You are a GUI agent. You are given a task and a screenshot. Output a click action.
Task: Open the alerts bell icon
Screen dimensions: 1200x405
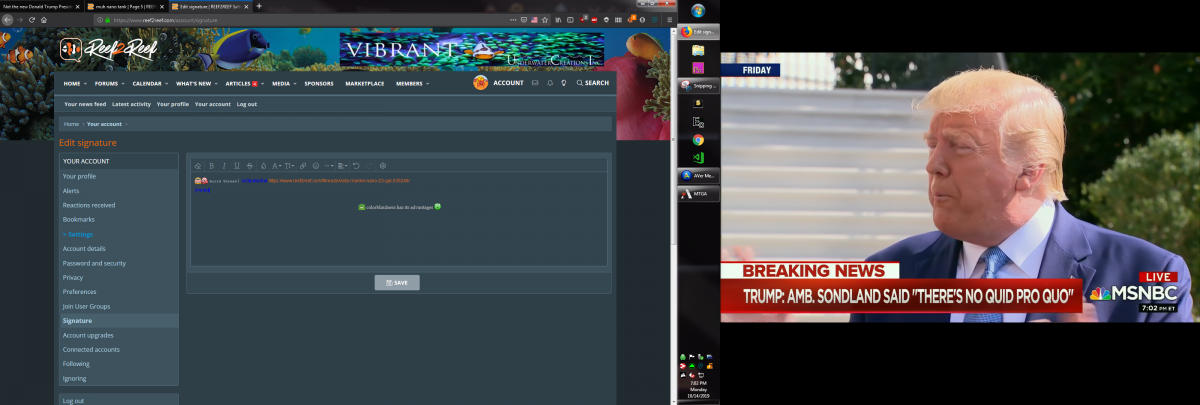pos(549,83)
